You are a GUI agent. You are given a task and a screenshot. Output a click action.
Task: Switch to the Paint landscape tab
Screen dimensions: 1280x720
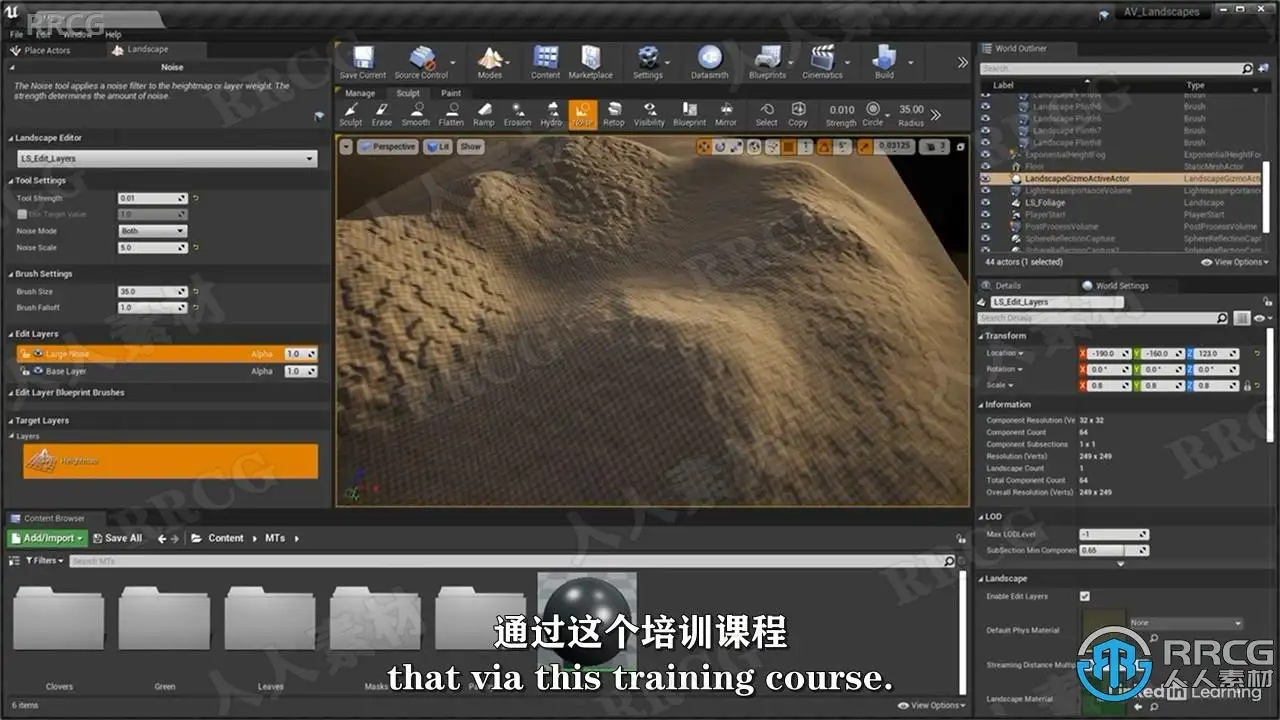(451, 93)
